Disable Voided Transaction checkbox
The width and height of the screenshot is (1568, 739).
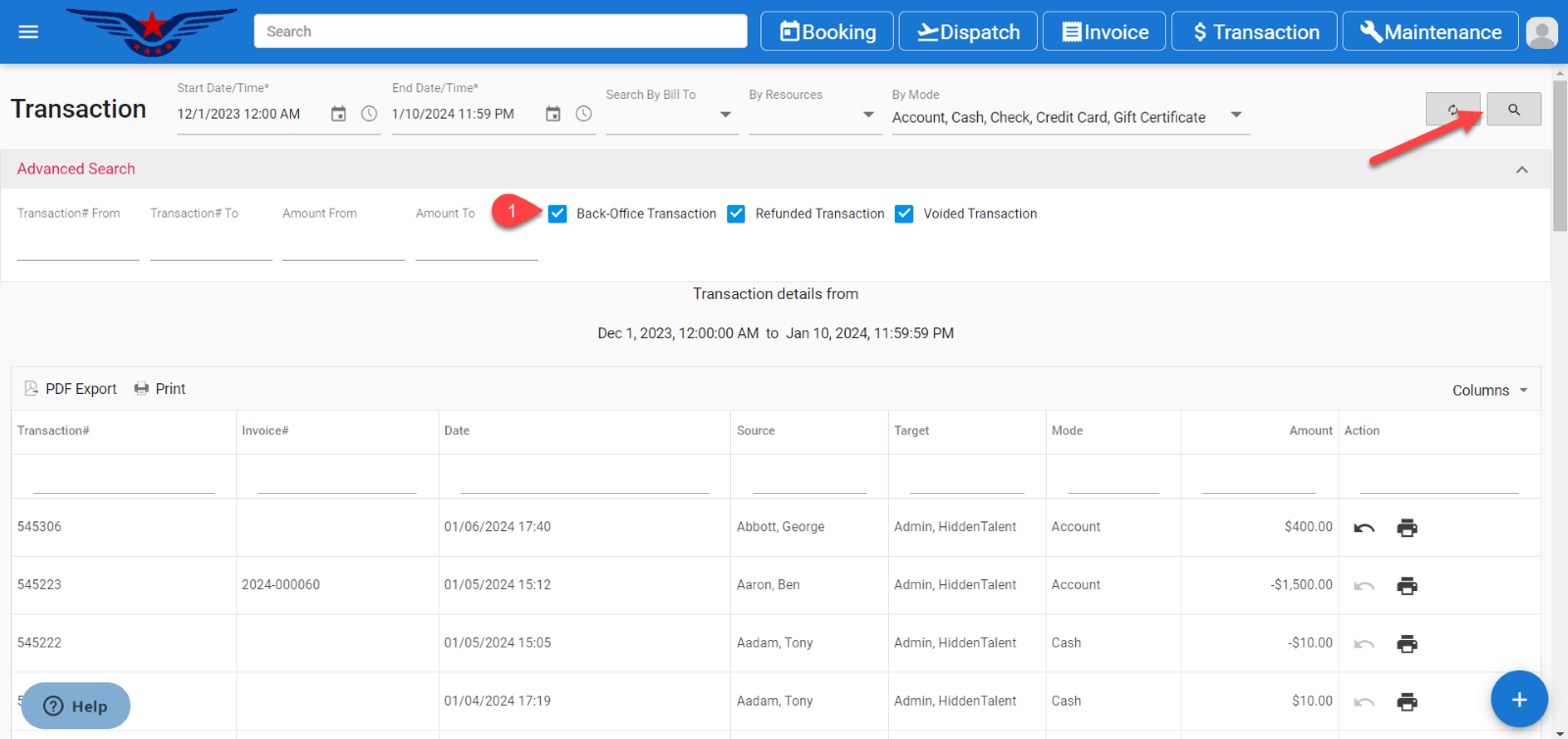pos(905,214)
